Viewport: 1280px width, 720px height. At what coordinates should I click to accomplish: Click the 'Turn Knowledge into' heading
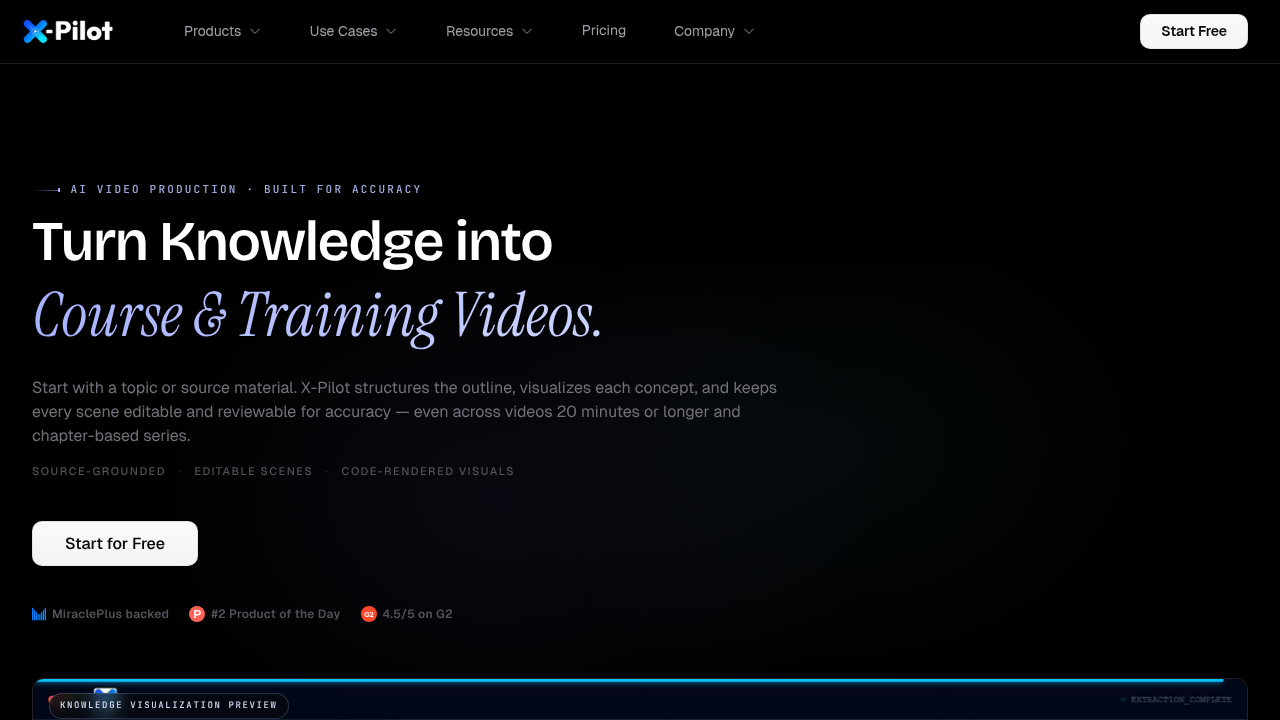pos(292,241)
